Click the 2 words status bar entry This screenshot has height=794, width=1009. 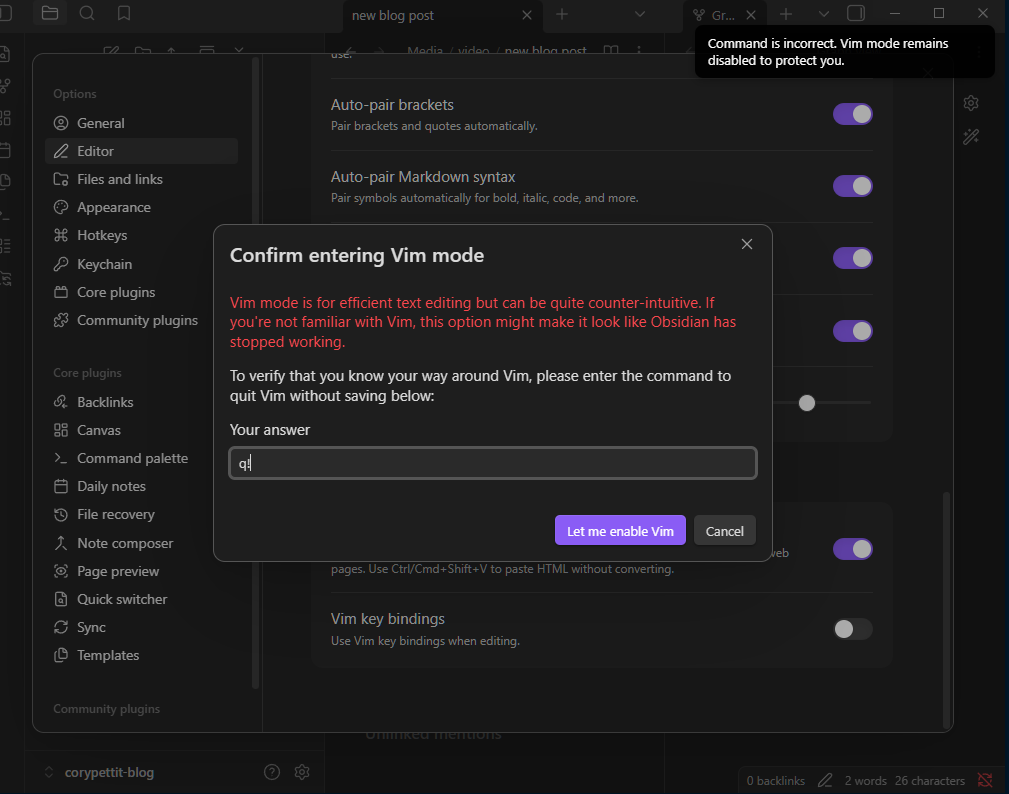point(866,780)
